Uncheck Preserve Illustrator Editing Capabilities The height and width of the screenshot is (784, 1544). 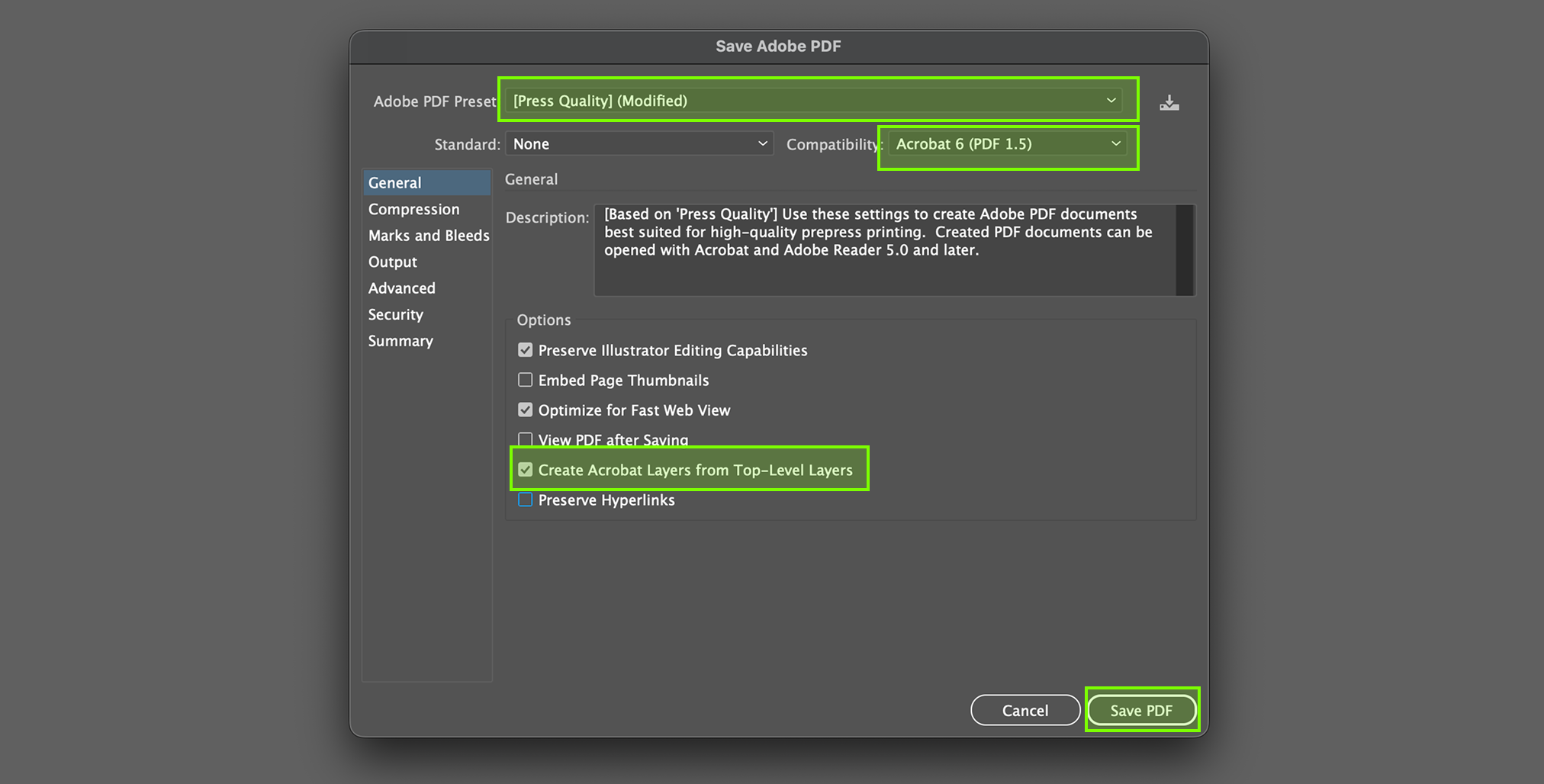[526, 350]
